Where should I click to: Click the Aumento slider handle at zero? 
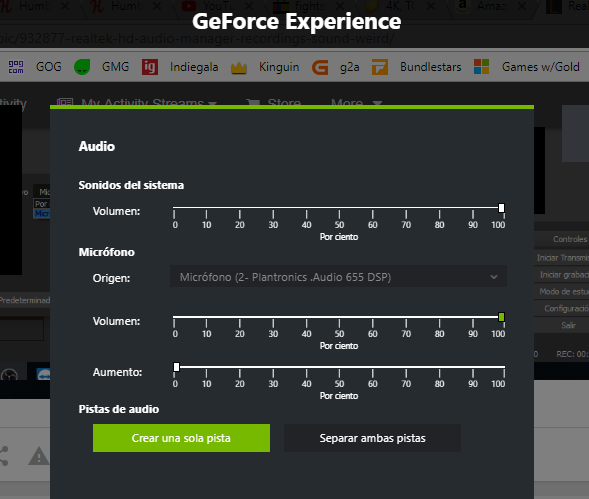tap(176, 367)
